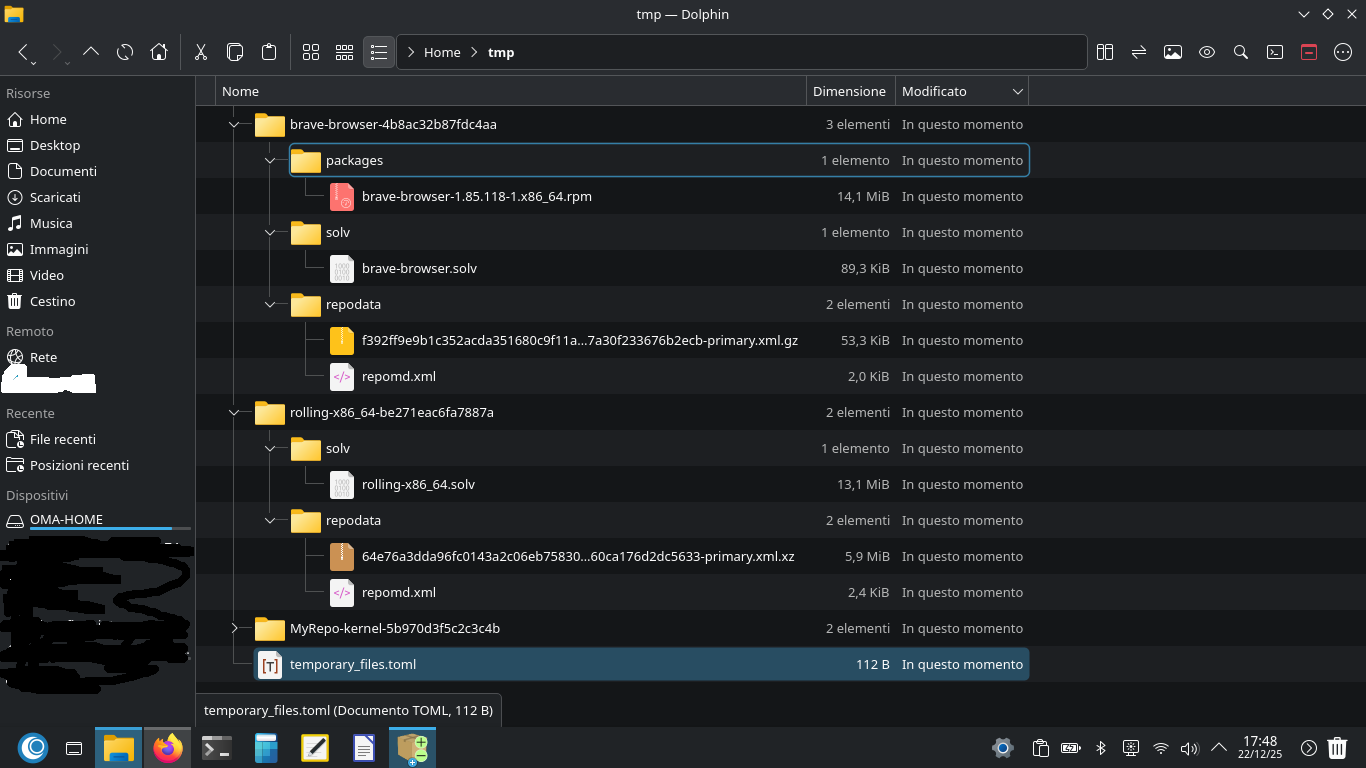Toggle image previews in the toolbar
The width and height of the screenshot is (1366, 768).
point(1173,52)
